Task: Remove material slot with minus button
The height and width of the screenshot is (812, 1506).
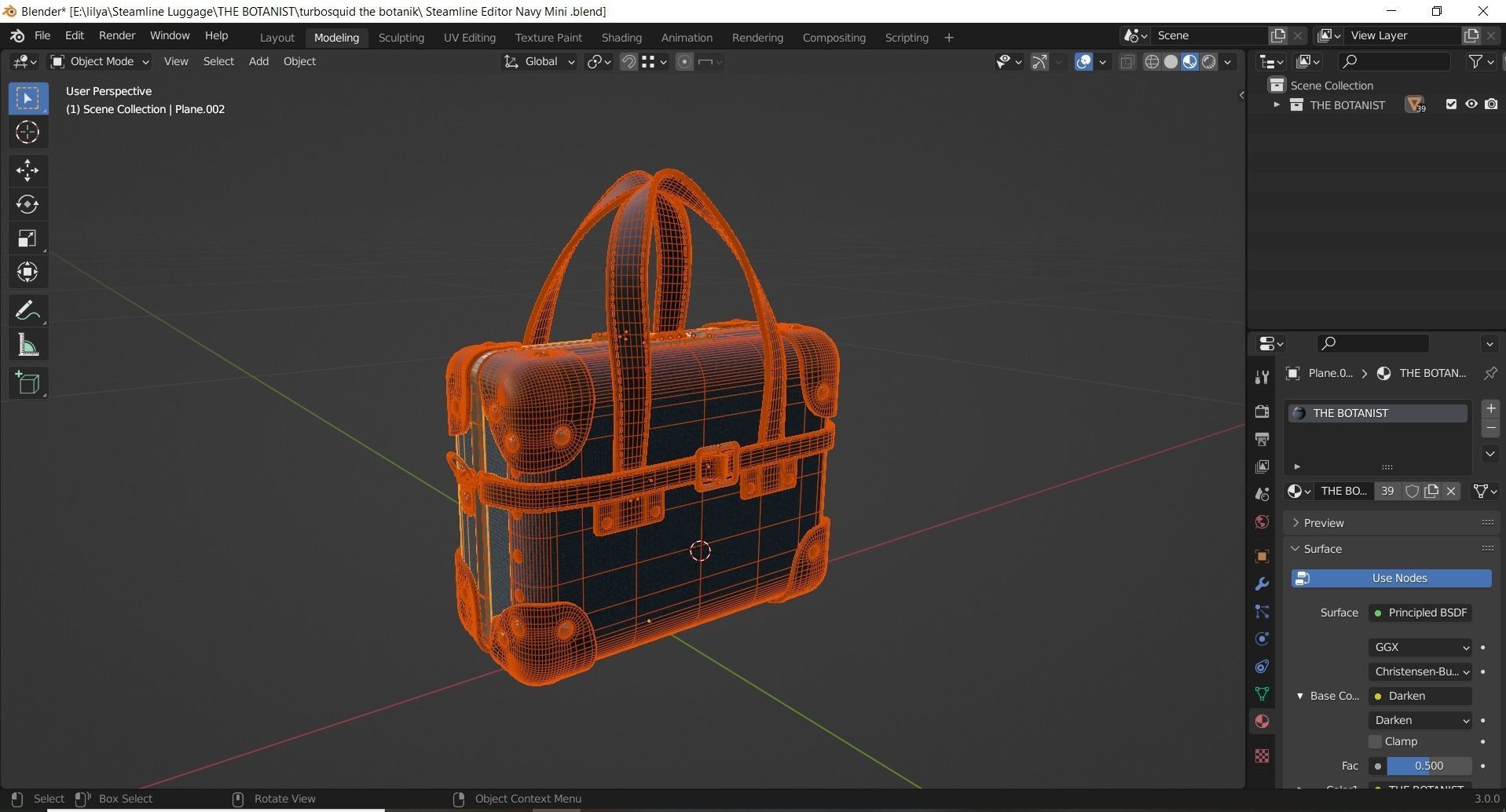Action: (1490, 428)
